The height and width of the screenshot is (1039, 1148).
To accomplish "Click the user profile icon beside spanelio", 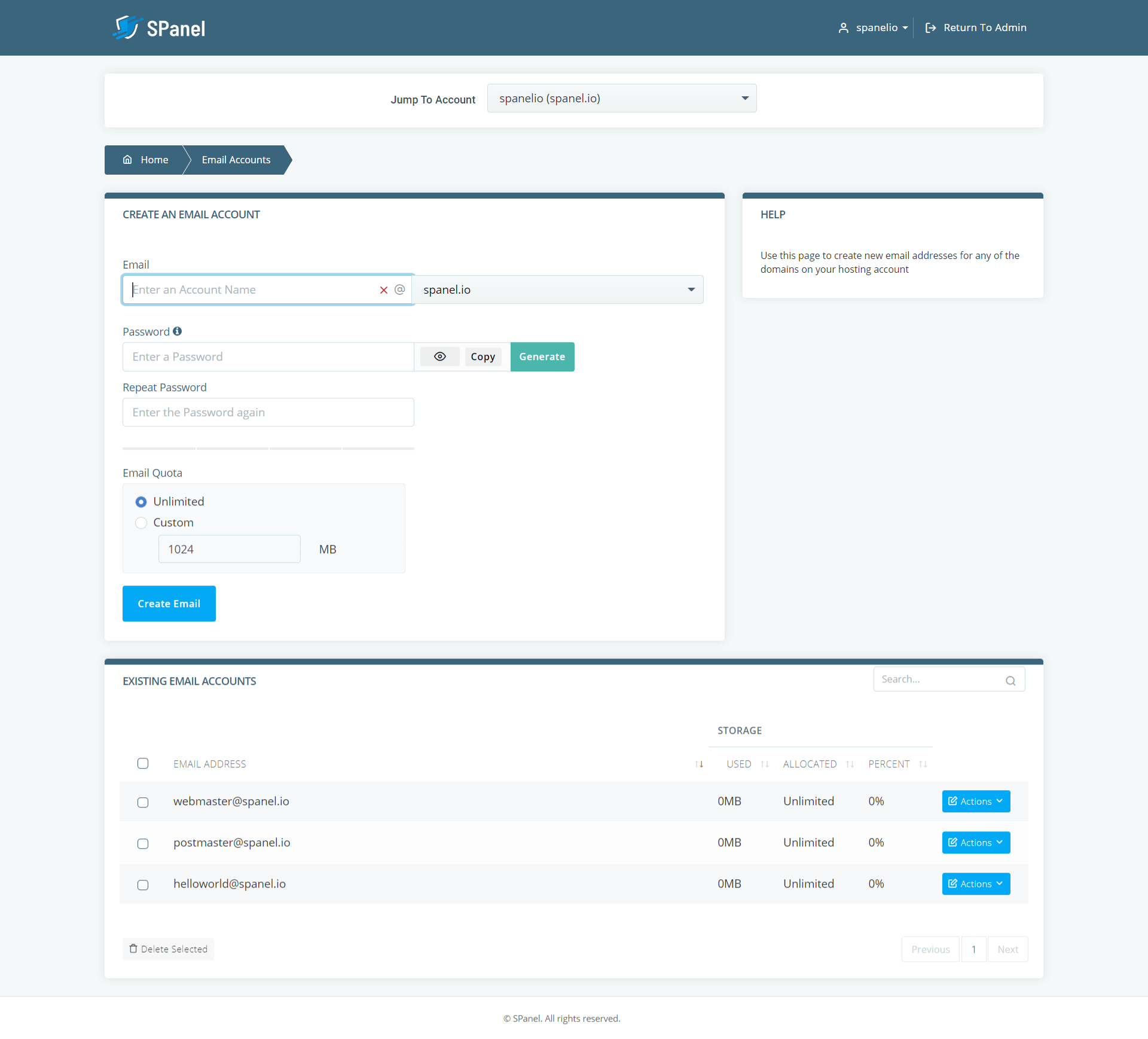I will click(x=843, y=28).
